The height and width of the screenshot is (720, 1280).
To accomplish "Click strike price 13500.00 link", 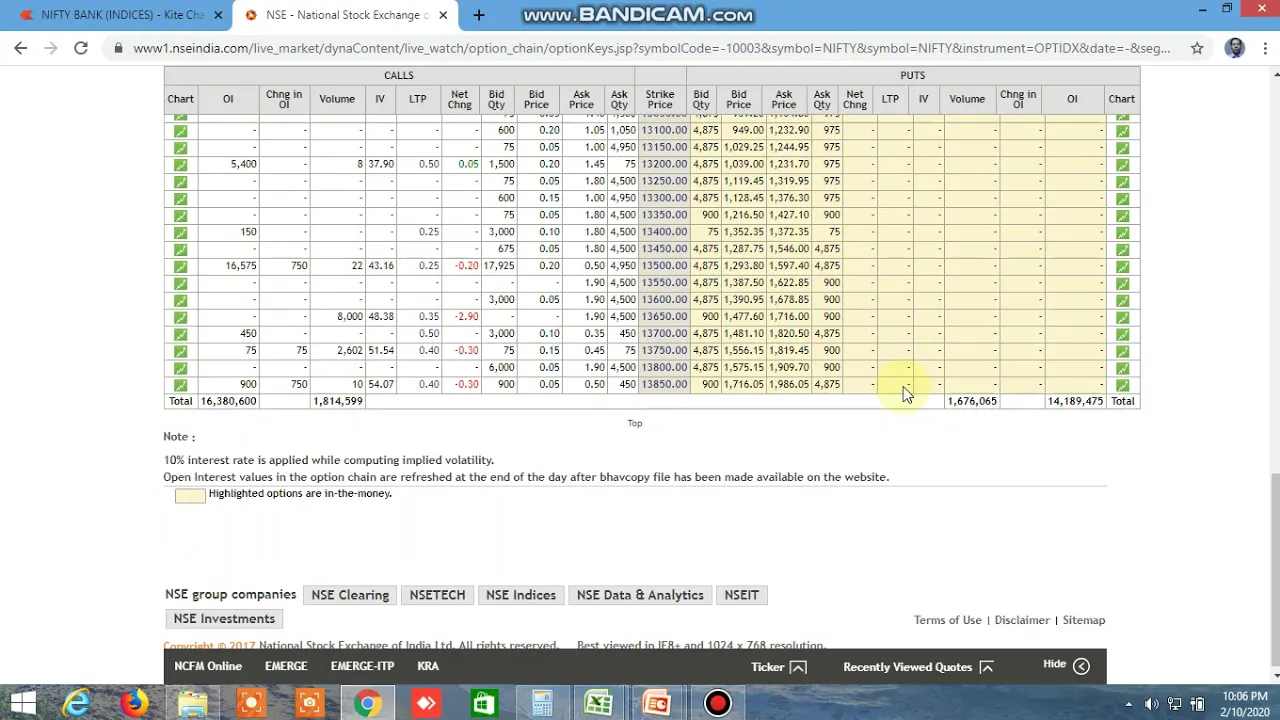I will [664, 266].
